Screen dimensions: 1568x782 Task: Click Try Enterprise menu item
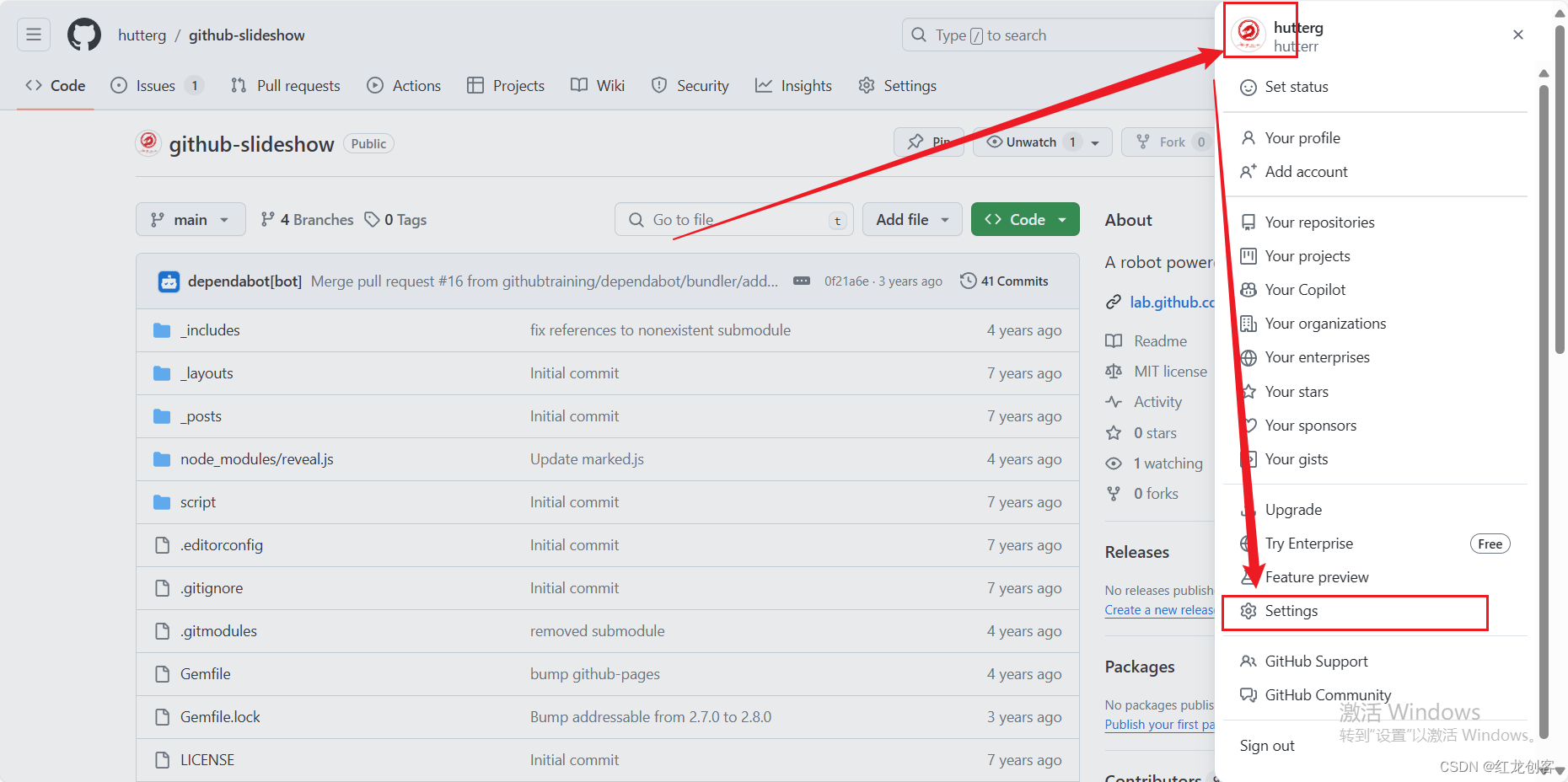(x=1375, y=544)
